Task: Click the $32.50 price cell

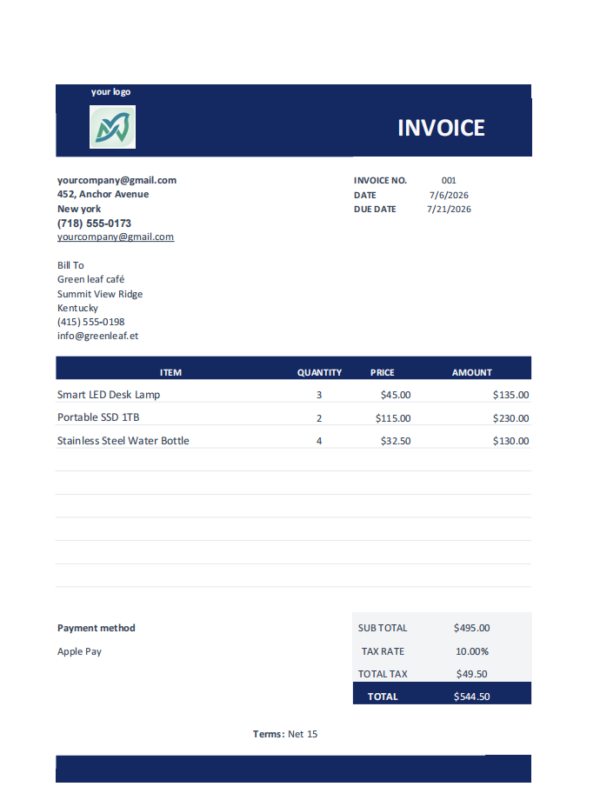Action: [395, 441]
